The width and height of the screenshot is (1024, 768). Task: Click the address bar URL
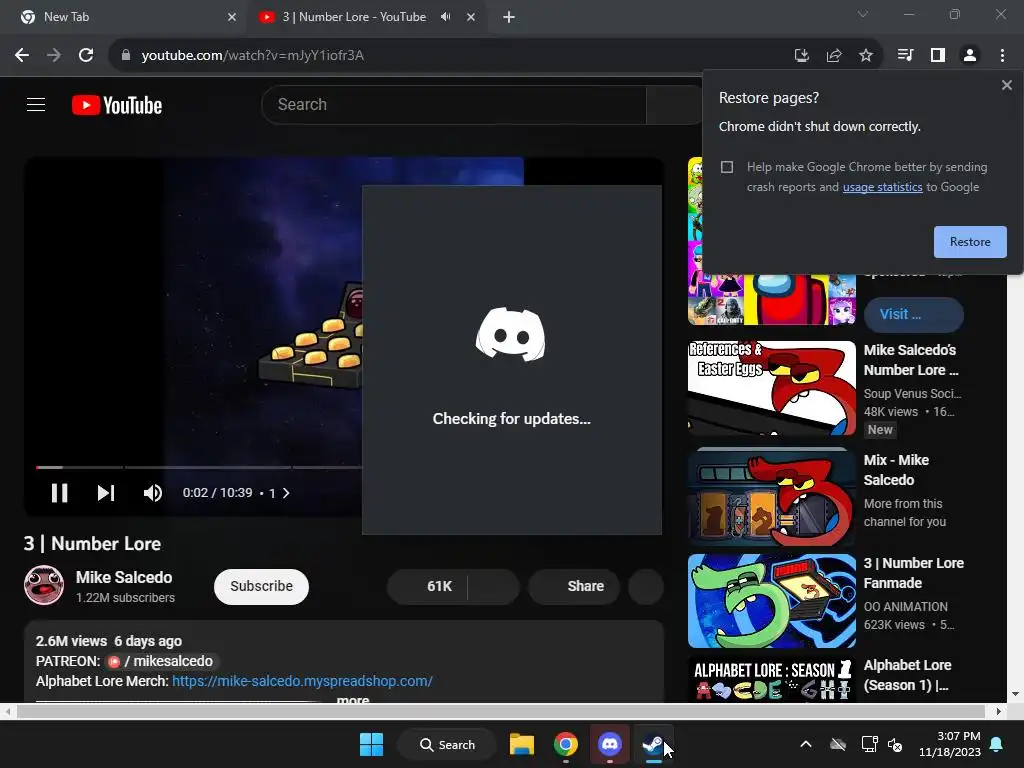(x=253, y=56)
